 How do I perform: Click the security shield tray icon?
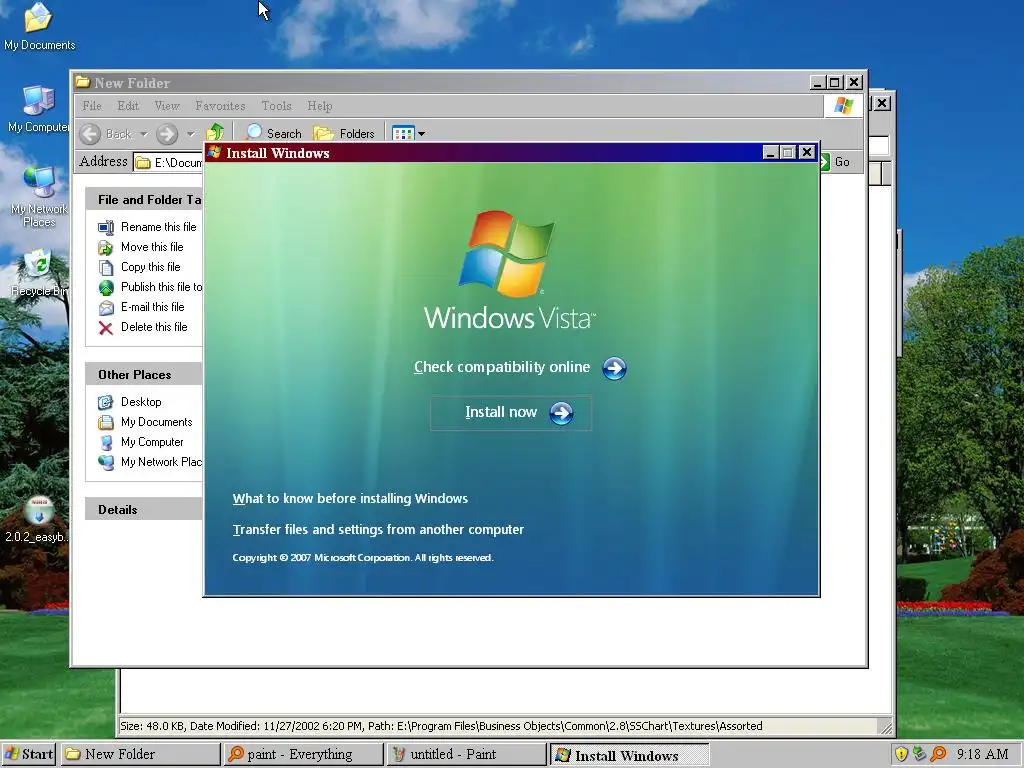tap(901, 754)
